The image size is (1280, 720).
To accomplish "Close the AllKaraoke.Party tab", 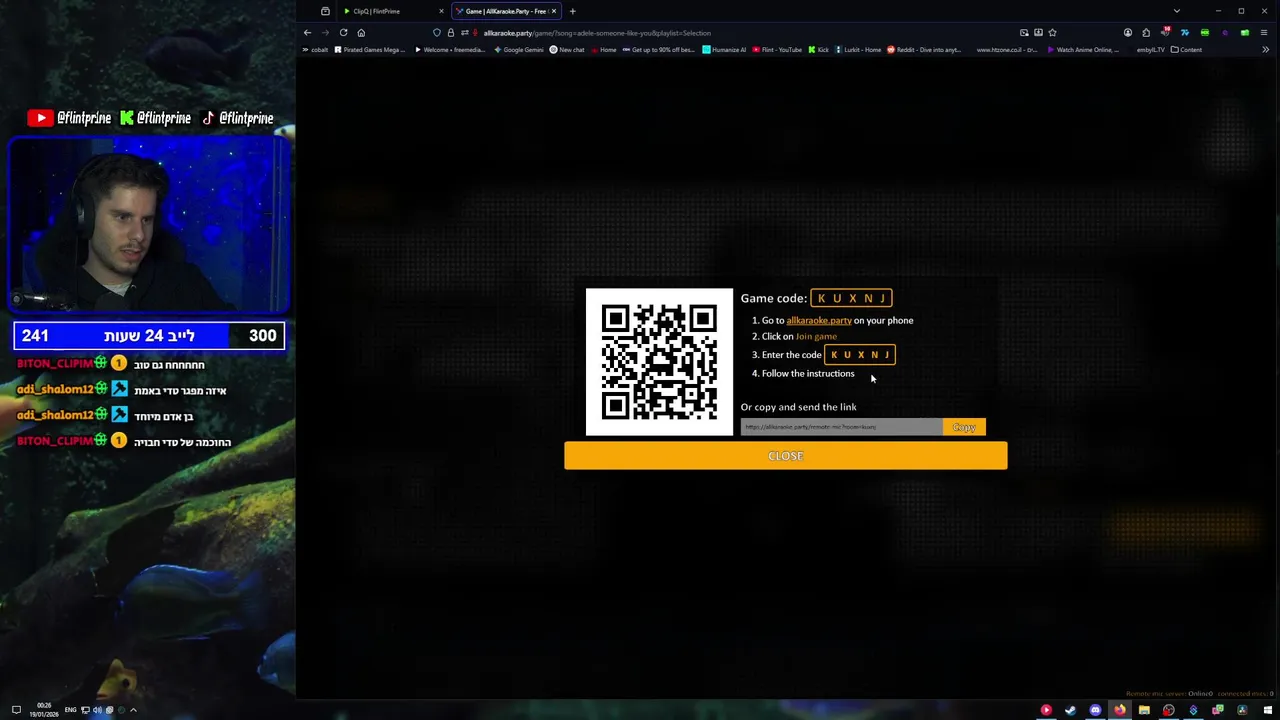I will (553, 11).
